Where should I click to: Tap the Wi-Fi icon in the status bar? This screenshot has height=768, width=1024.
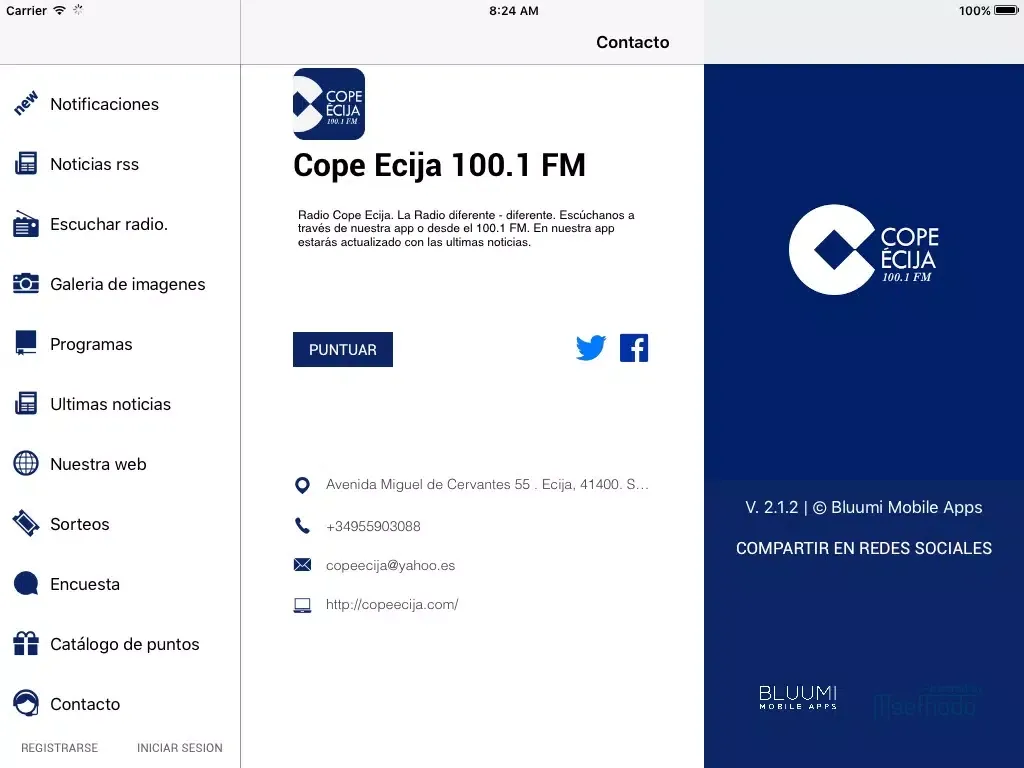pyautogui.click(x=59, y=10)
